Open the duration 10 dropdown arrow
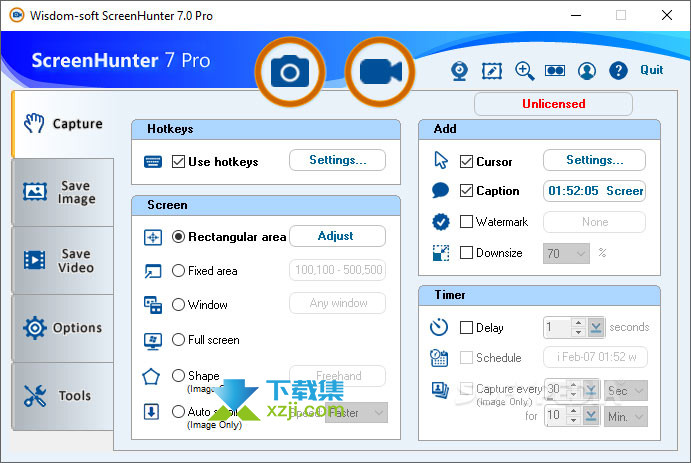Image resolution: width=691 pixels, height=463 pixels. [x=591, y=416]
